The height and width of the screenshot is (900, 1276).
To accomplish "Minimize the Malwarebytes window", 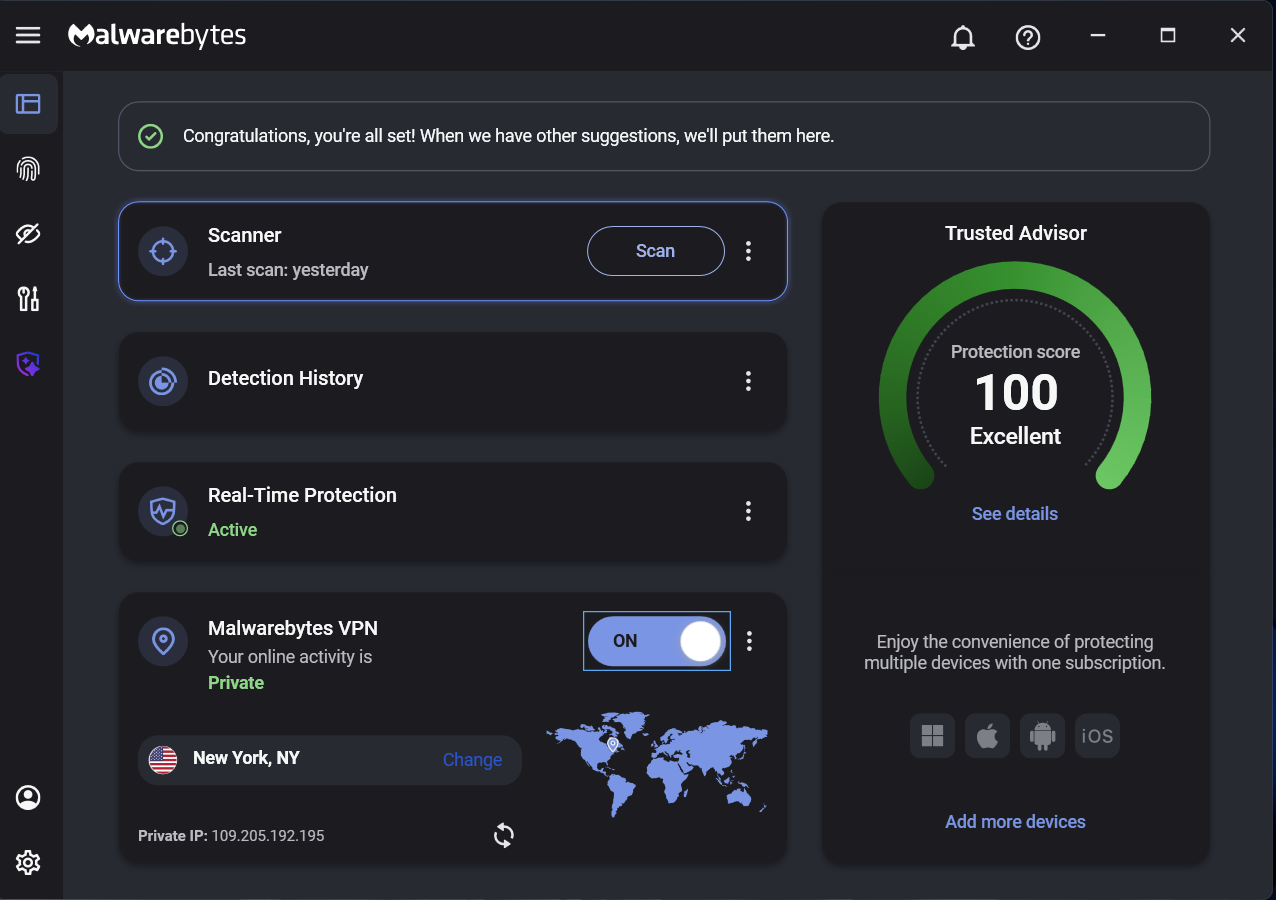I will pyautogui.click(x=1098, y=36).
